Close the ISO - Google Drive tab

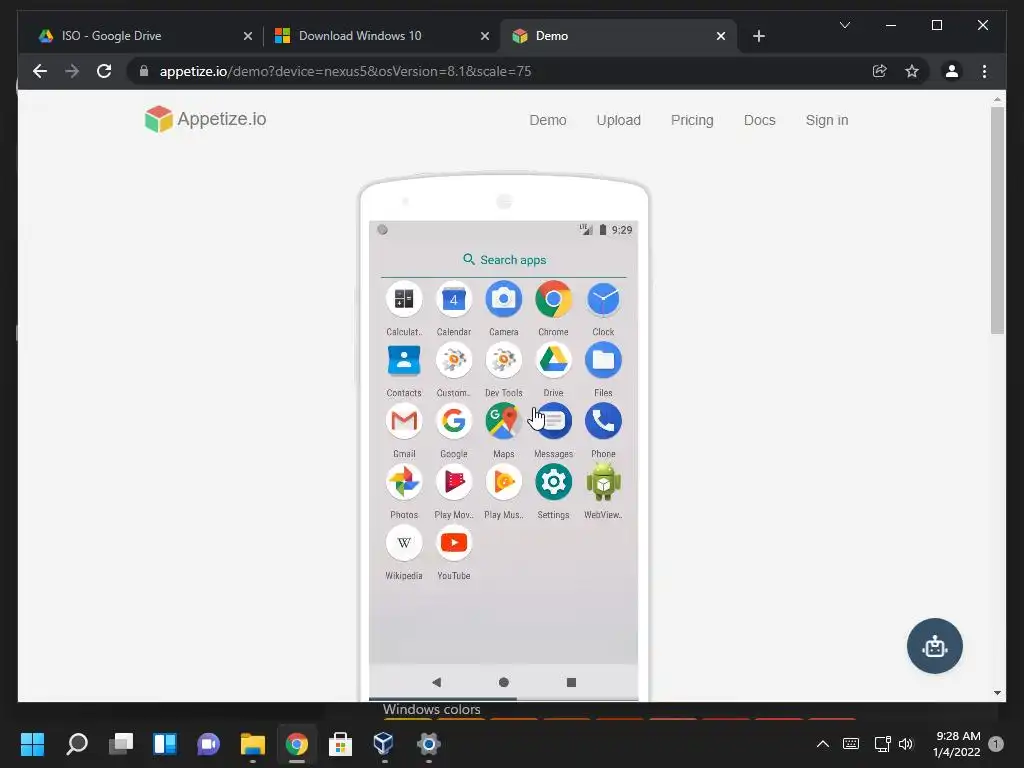click(x=248, y=36)
